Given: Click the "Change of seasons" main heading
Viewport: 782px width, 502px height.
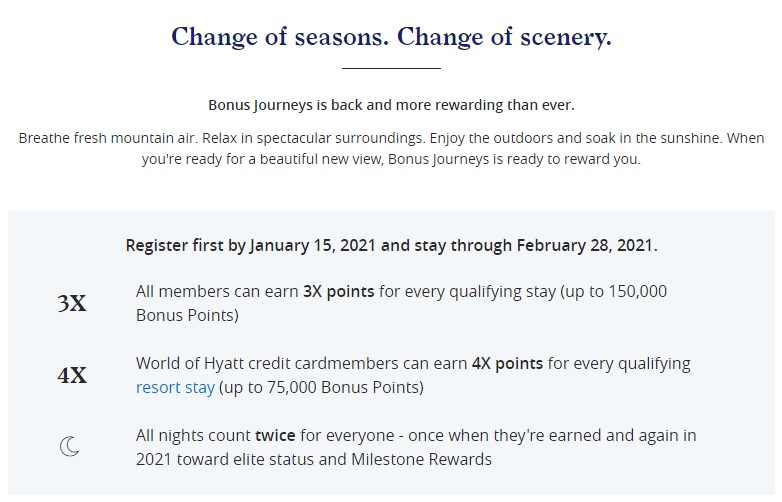Looking at the screenshot, I should [x=391, y=37].
